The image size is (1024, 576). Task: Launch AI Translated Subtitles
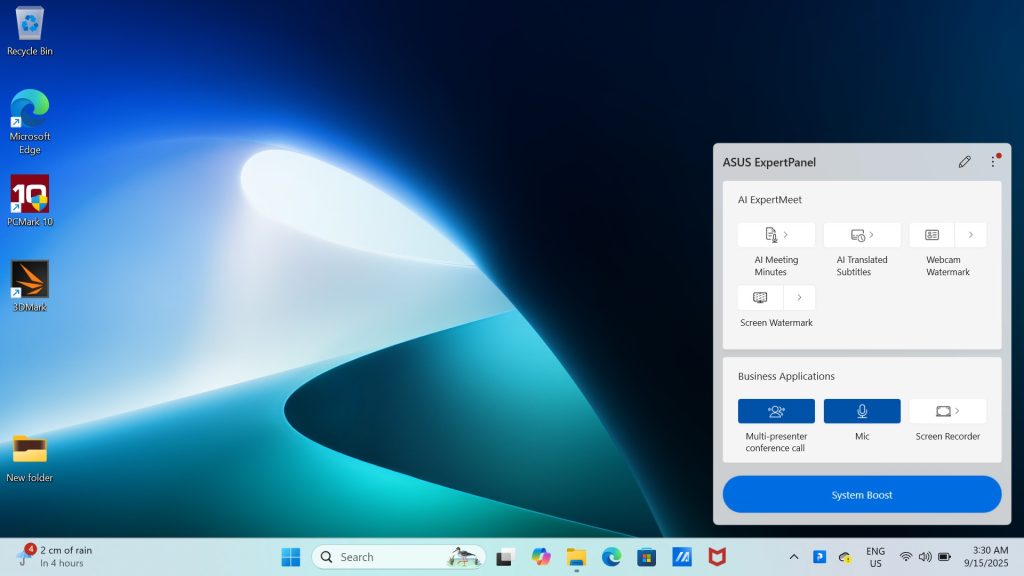click(861, 235)
